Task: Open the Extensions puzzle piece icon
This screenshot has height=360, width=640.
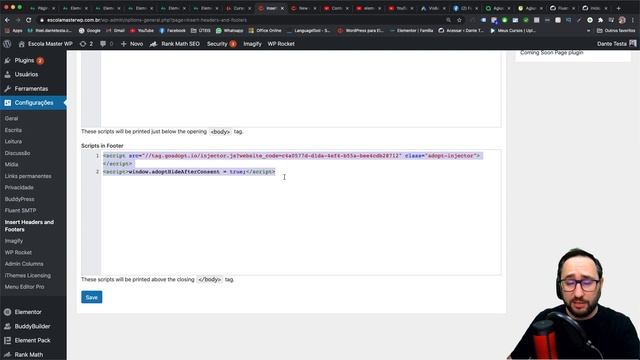Action: (x=600, y=20)
